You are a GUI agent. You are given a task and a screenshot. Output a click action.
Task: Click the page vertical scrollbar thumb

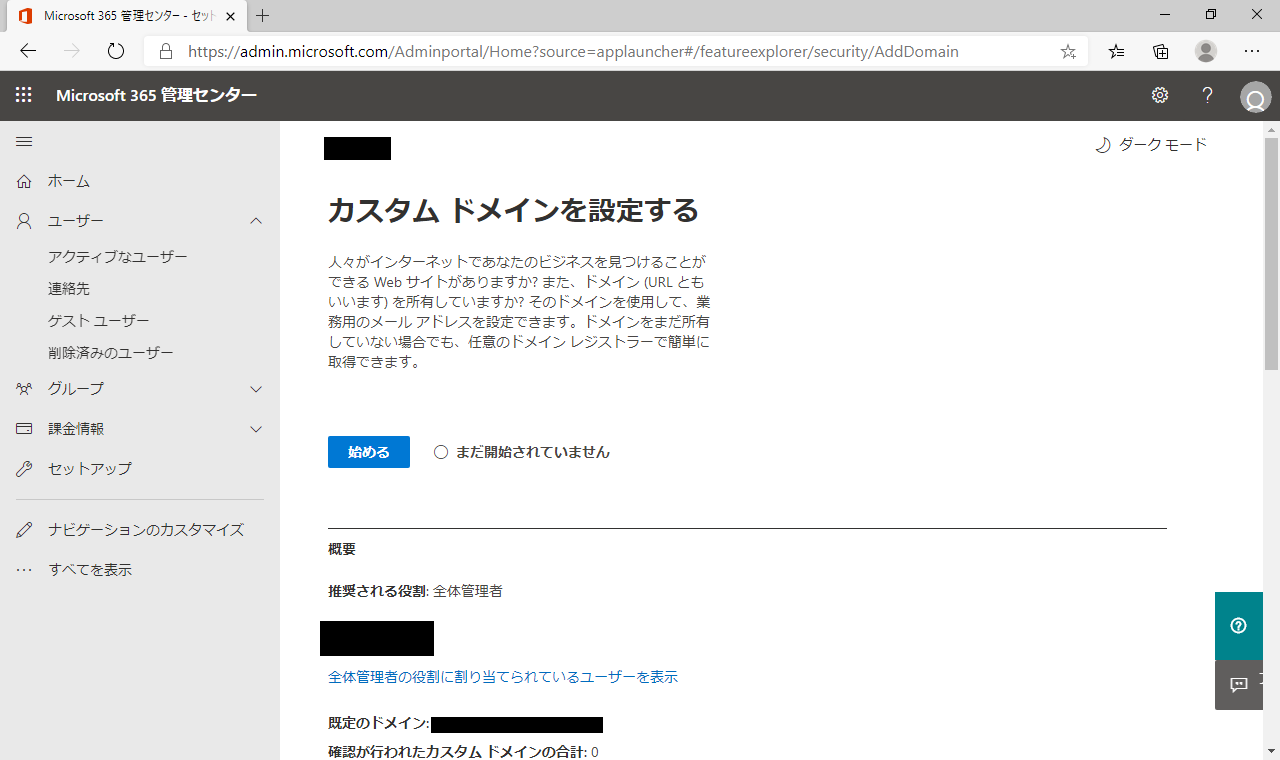coord(1272,253)
